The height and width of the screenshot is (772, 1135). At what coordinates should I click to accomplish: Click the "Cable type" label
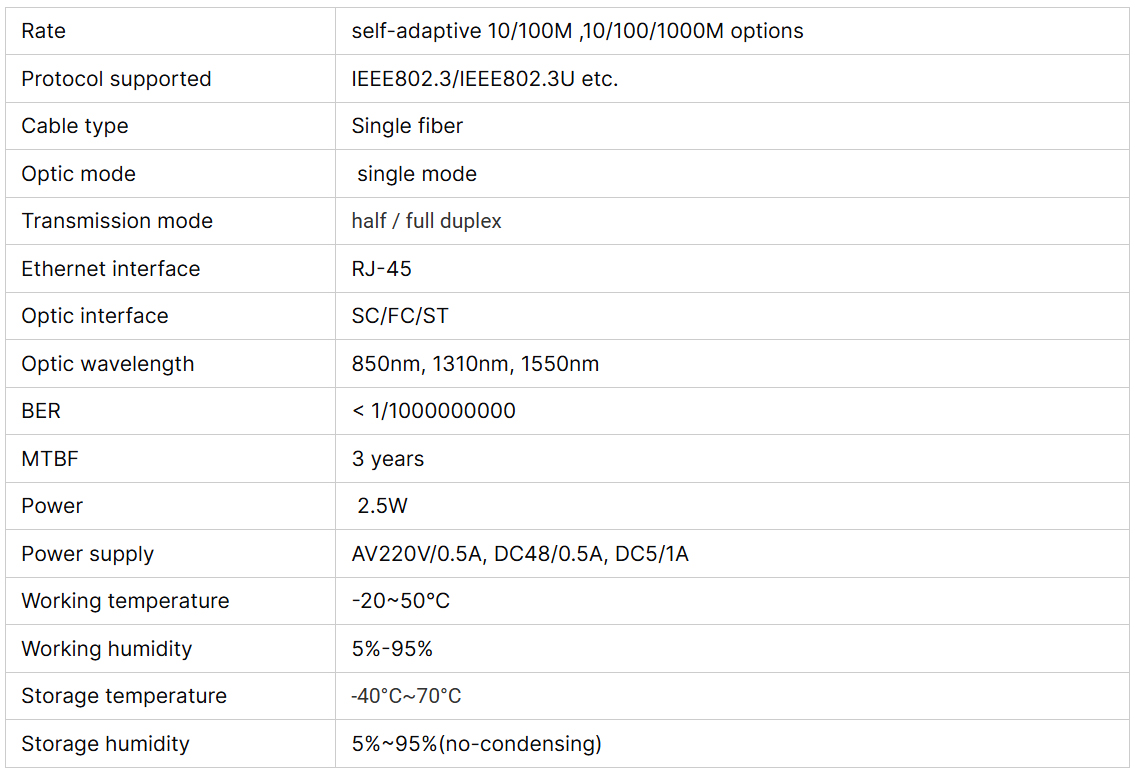pos(75,126)
